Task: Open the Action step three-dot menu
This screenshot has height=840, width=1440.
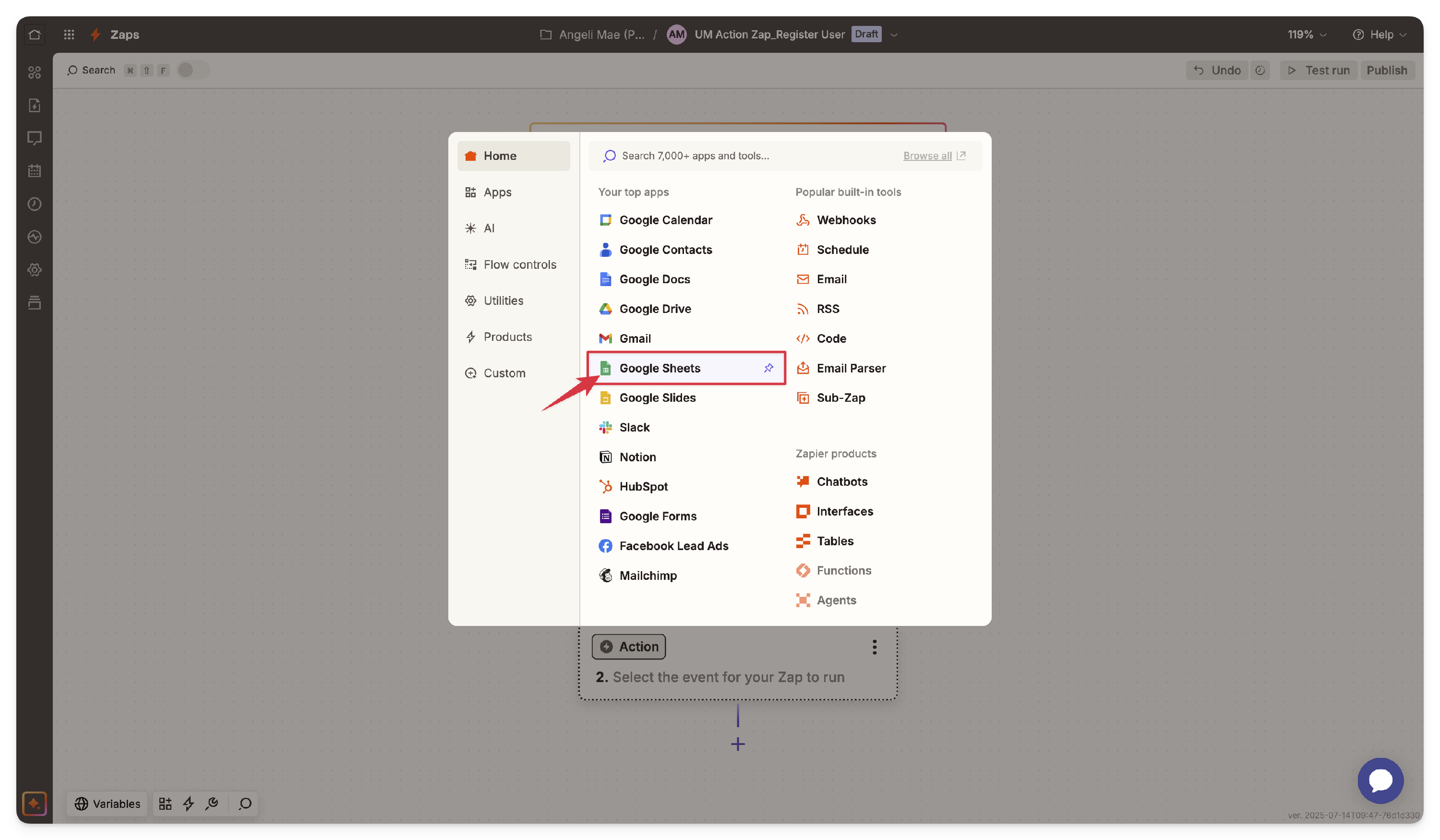Action: pyautogui.click(x=874, y=647)
